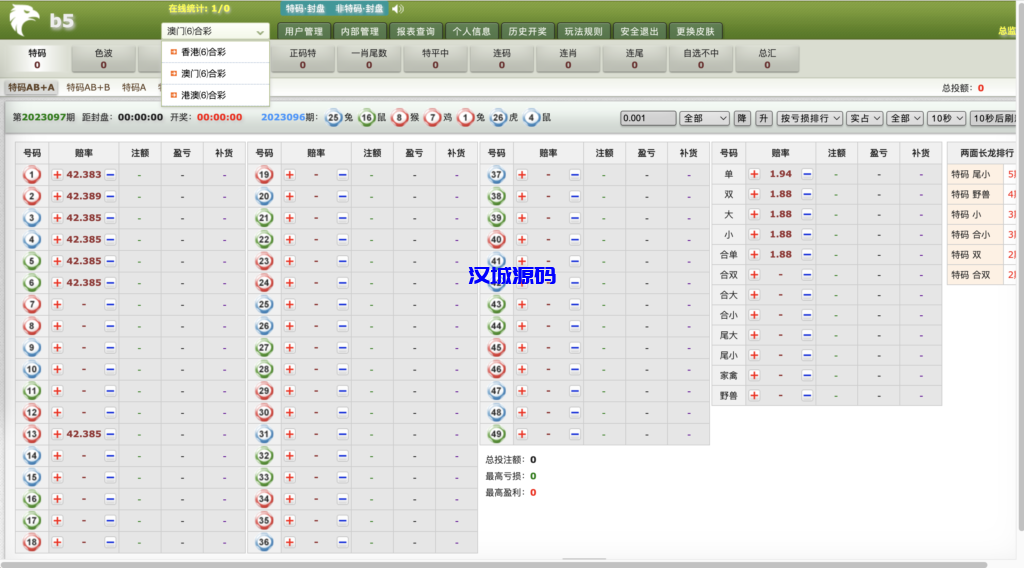Decrease odds for 双 row
This screenshot has width=1024, height=568.
pyautogui.click(x=807, y=195)
